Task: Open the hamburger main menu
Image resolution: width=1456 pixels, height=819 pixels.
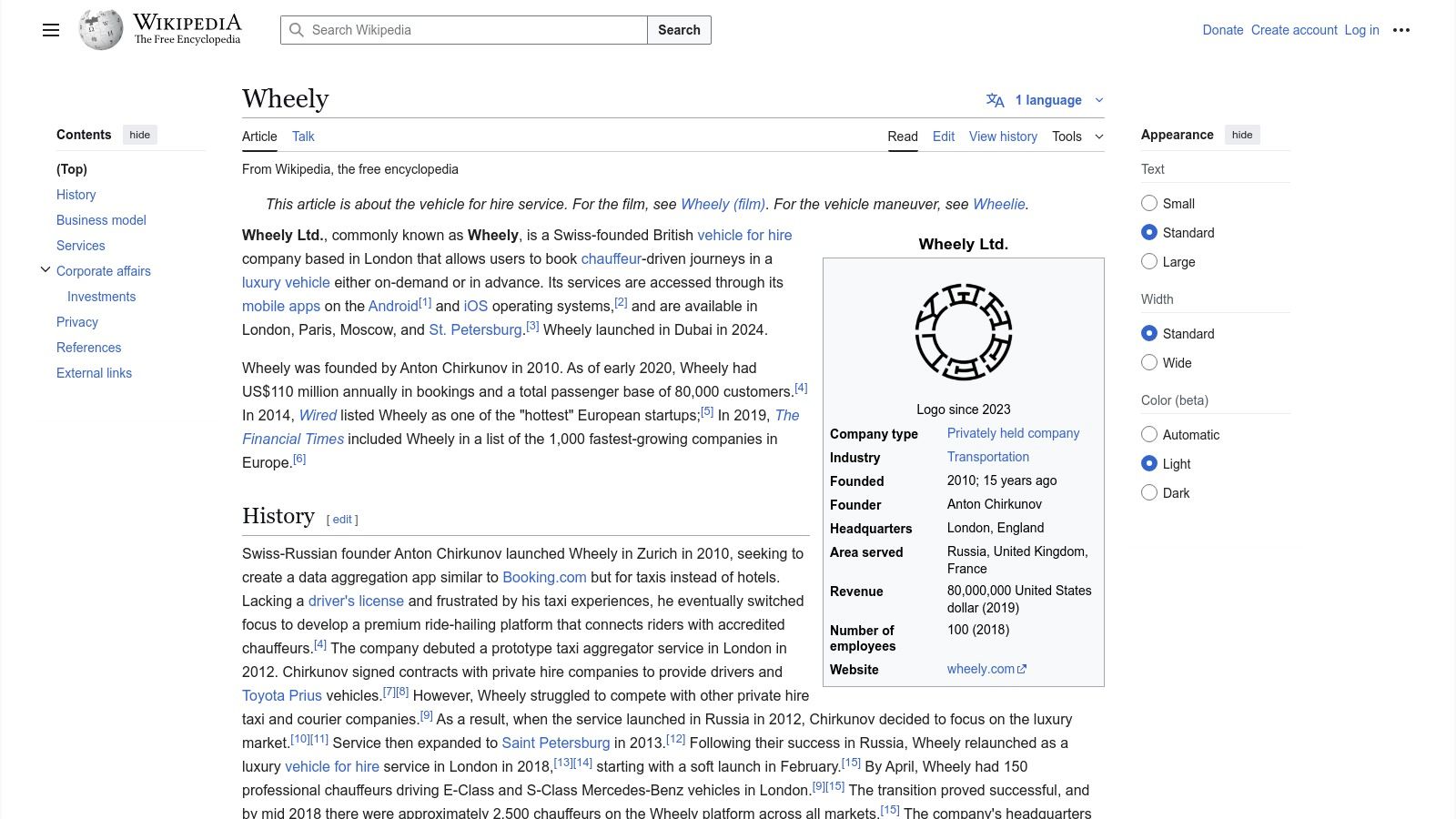Action: (51, 30)
